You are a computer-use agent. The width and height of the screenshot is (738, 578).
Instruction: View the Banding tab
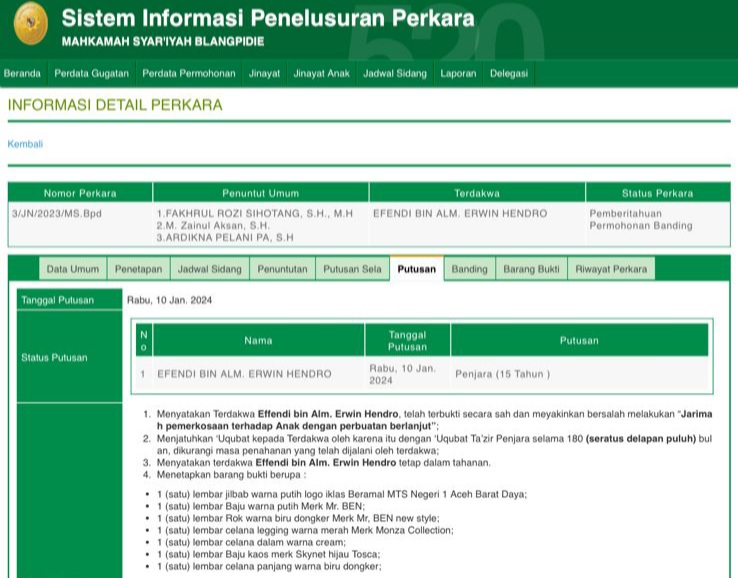coord(469,269)
